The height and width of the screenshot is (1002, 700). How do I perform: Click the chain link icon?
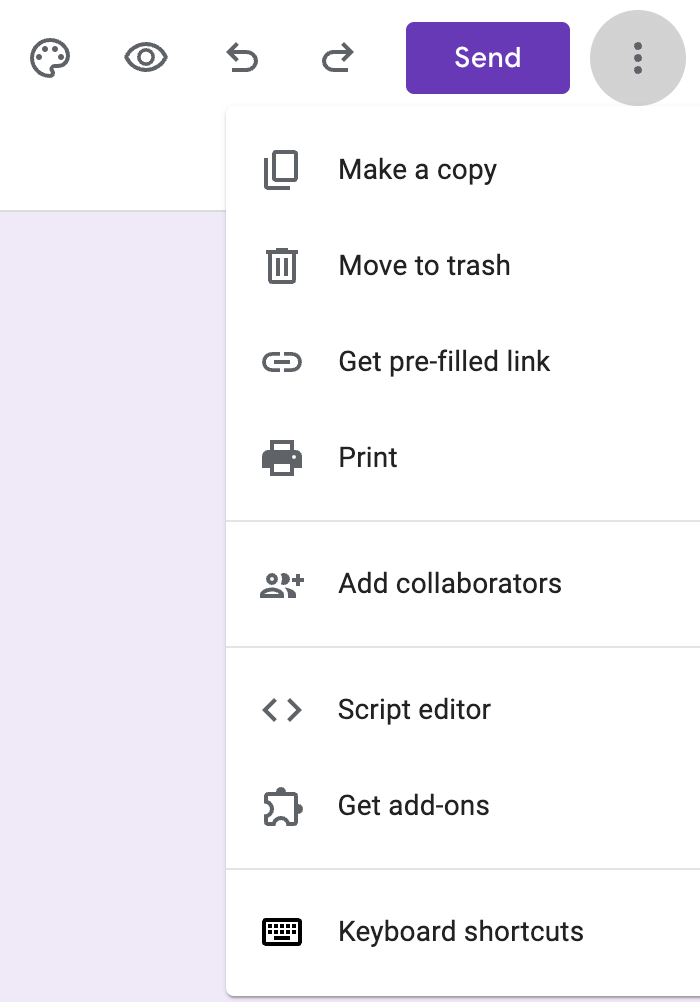tap(282, 362)
